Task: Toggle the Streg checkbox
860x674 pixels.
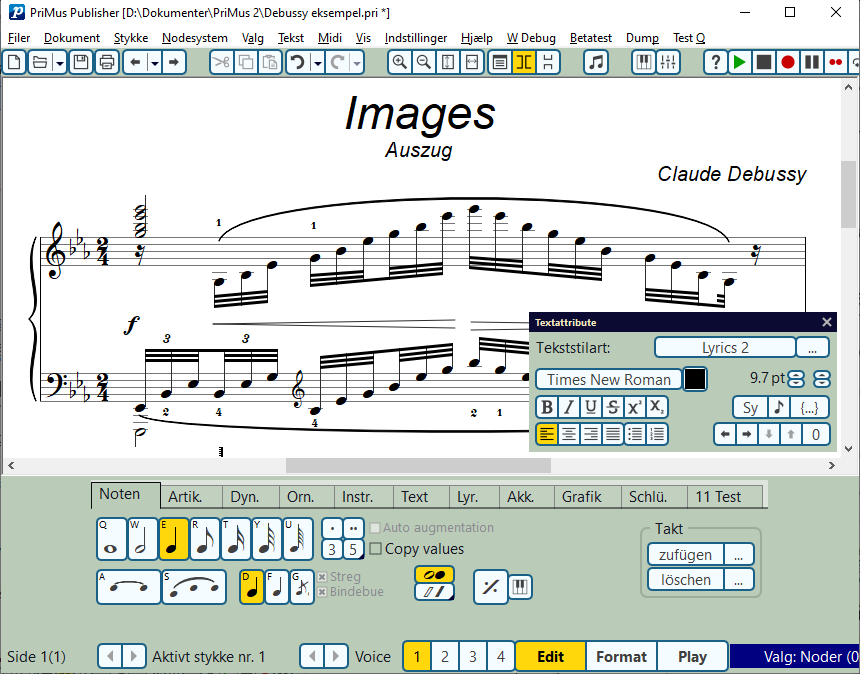Action: point(322,577)
